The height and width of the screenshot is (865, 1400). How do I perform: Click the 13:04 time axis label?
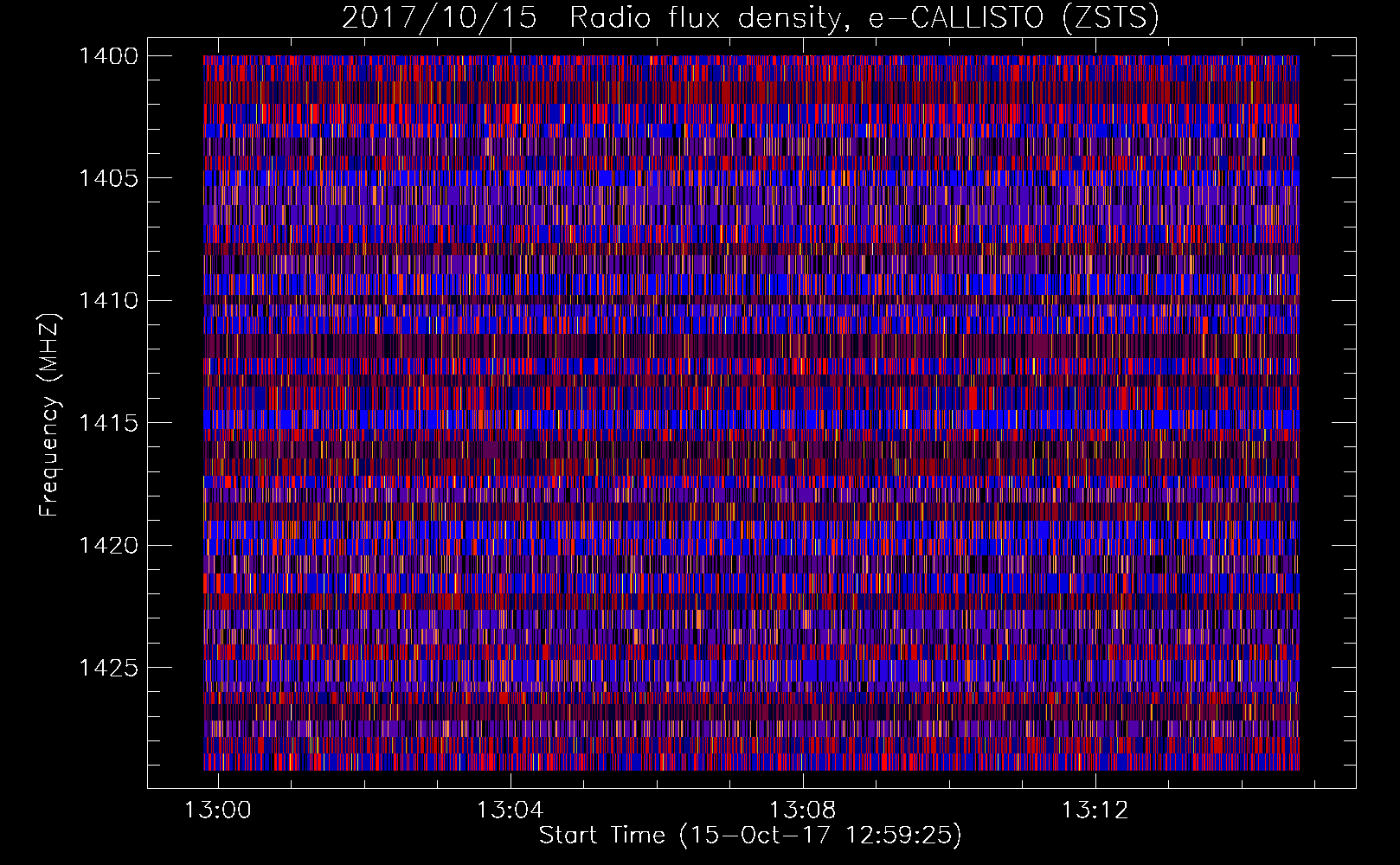(511, 810)
